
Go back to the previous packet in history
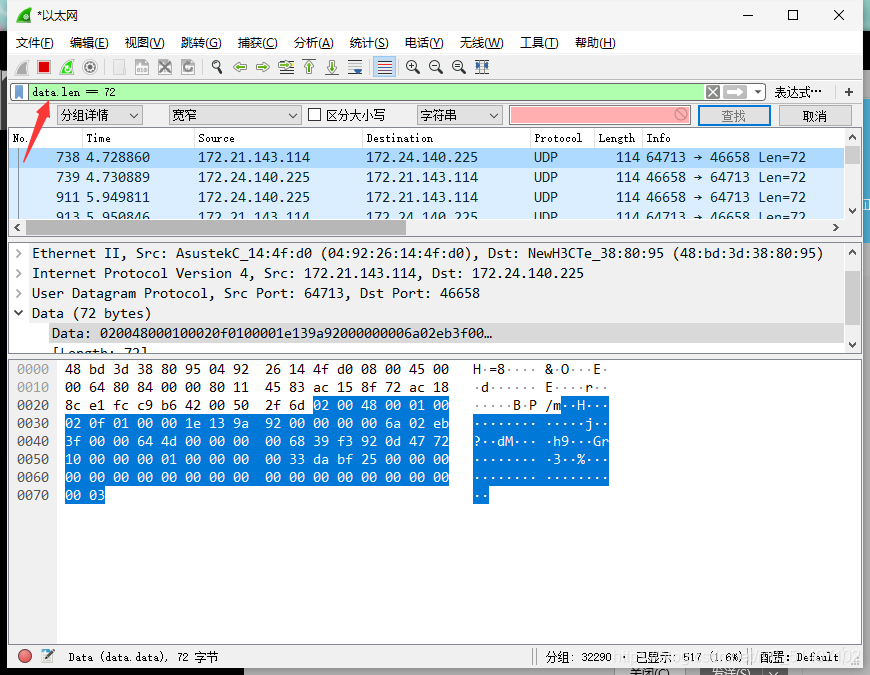pyautogui.click(x=240, y=67)
